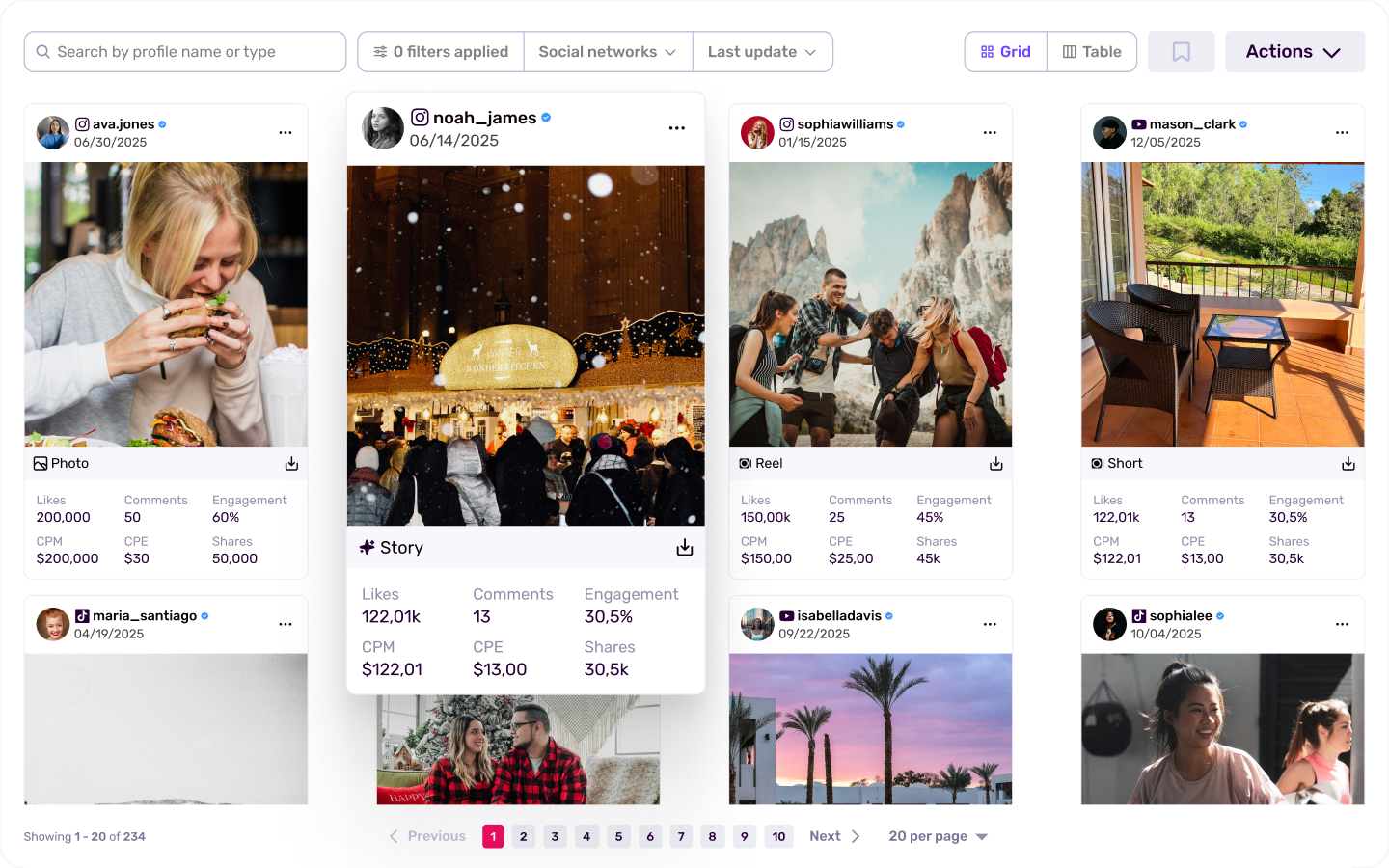Open the filters applied panel
This screenshot has height=868, width=1389.
(x=441, y=52)
